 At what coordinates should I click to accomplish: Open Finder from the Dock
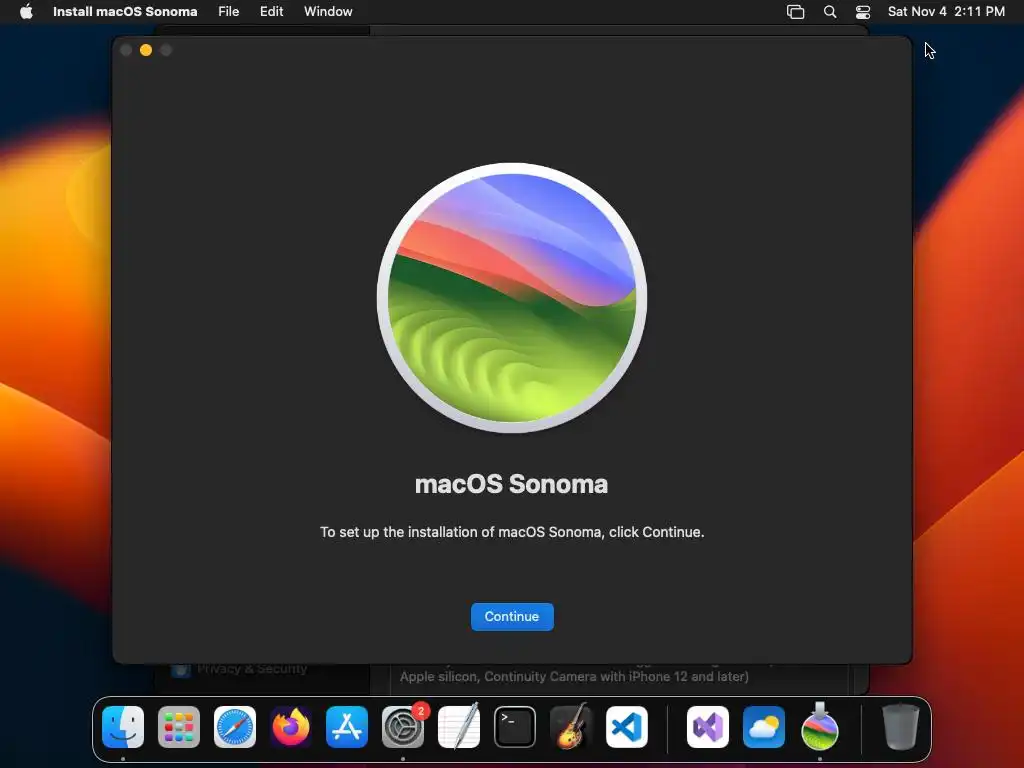click(123, 727)
